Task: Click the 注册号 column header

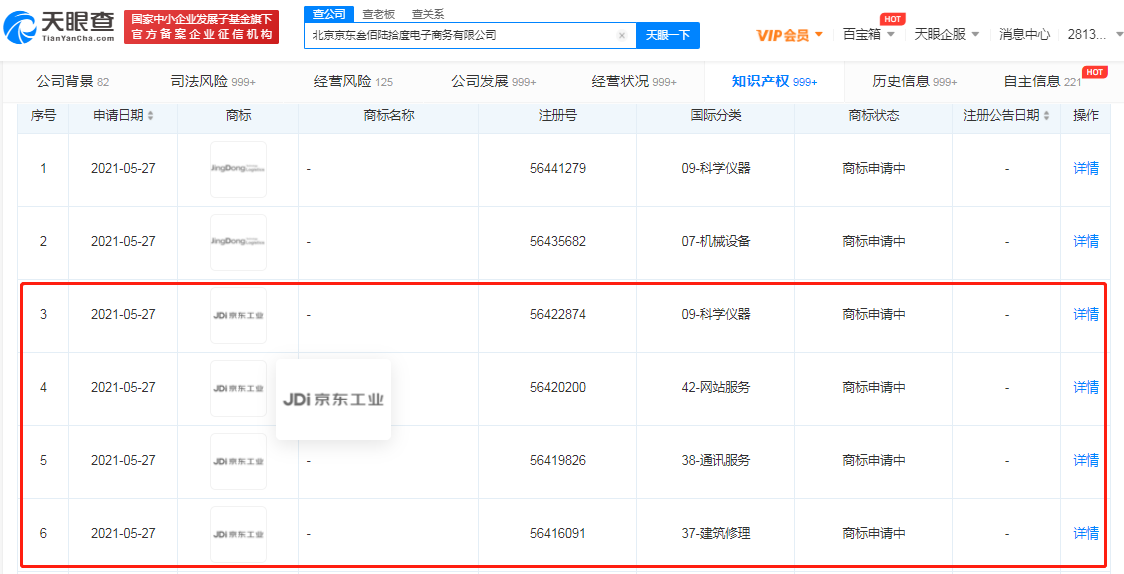Action: 558,116
